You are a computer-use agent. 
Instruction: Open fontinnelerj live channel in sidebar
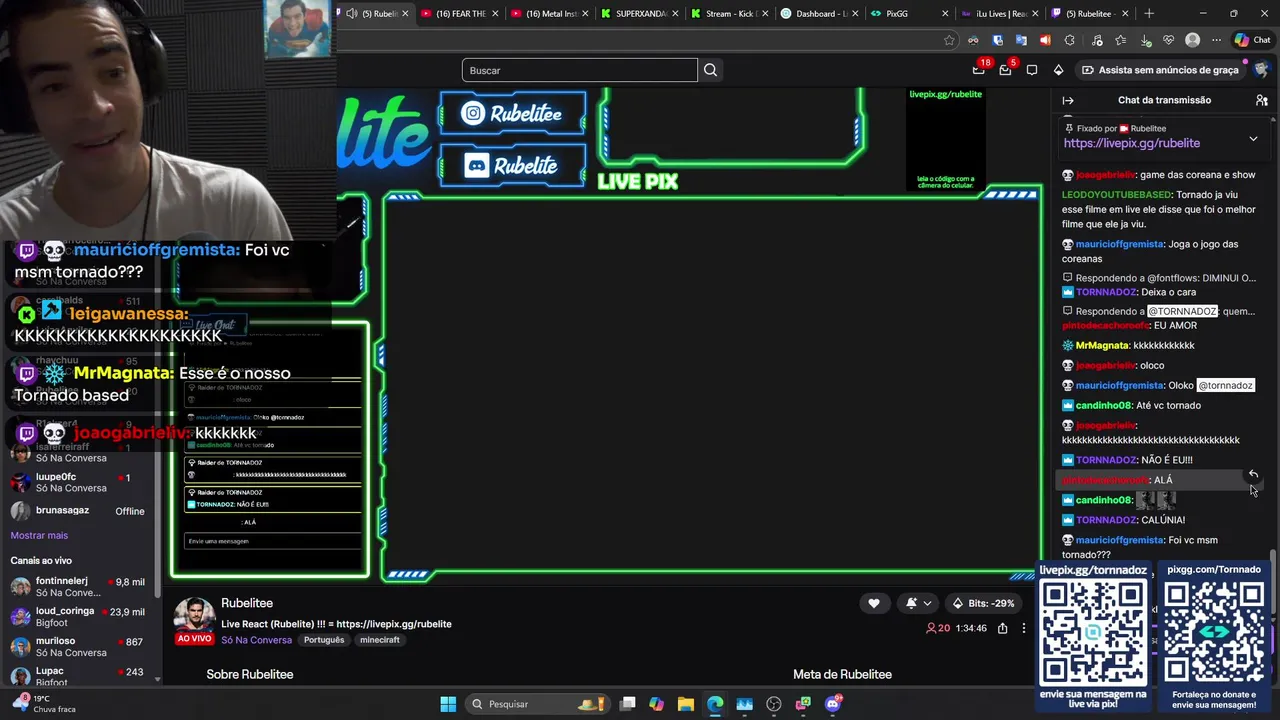coord(78,587)
